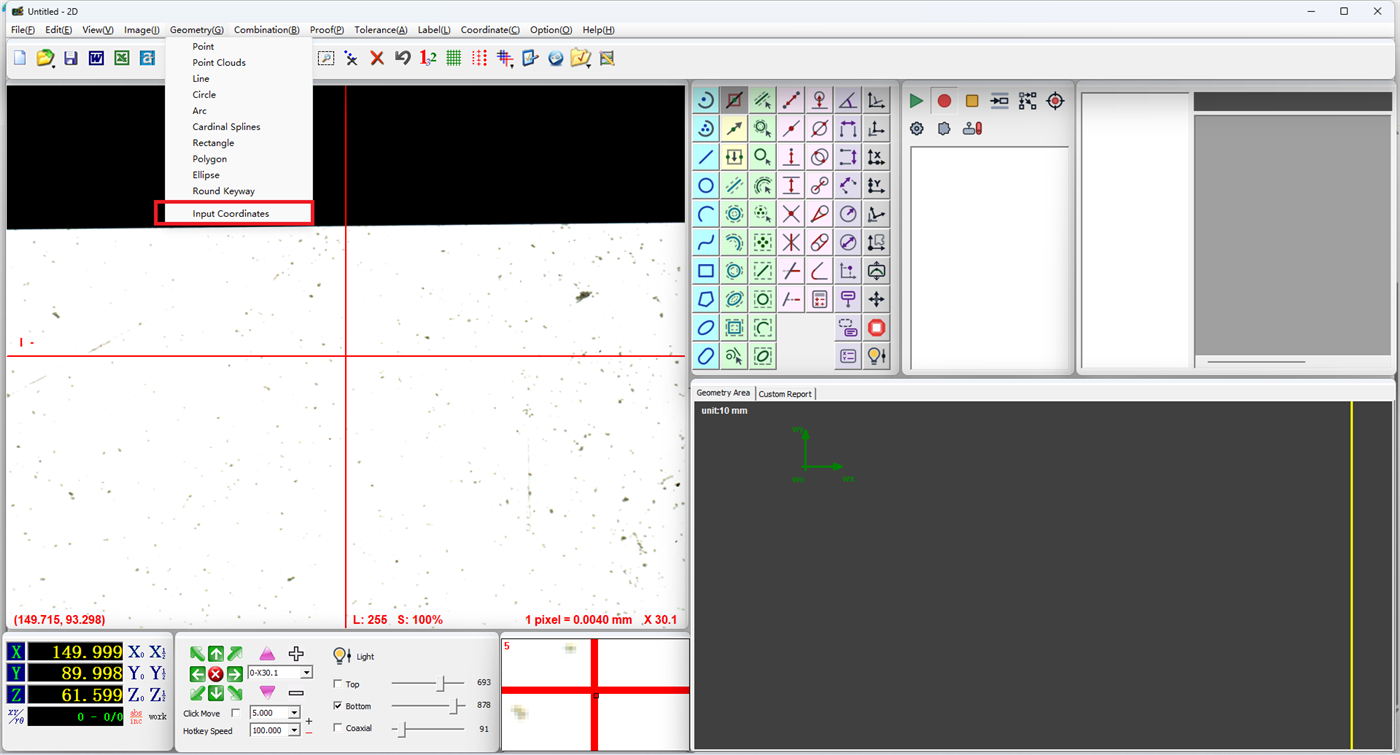The height and width of the screenshot is (755, 1400).
Task: Open the Tolerance(A) menu
Action: [381, 30]
